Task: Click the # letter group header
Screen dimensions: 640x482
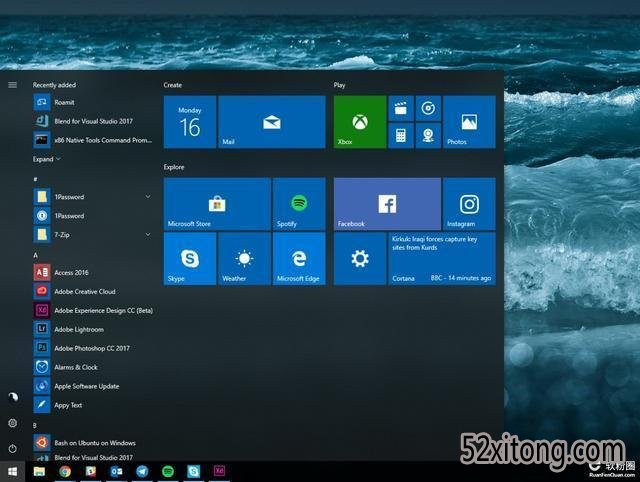Action: [x=36, y=179]
